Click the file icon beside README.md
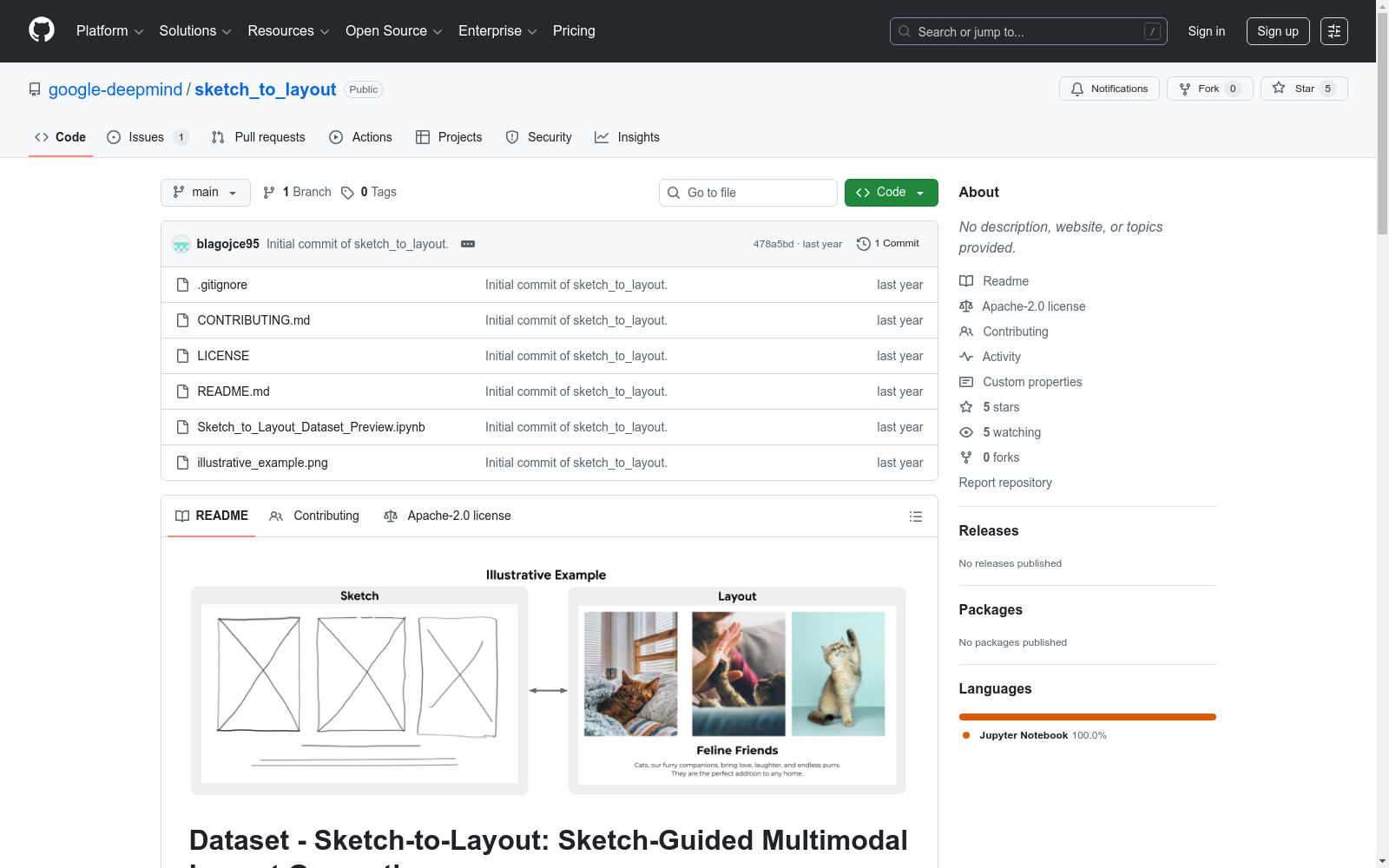This screenshot has height=868, width=1389. 182,391
